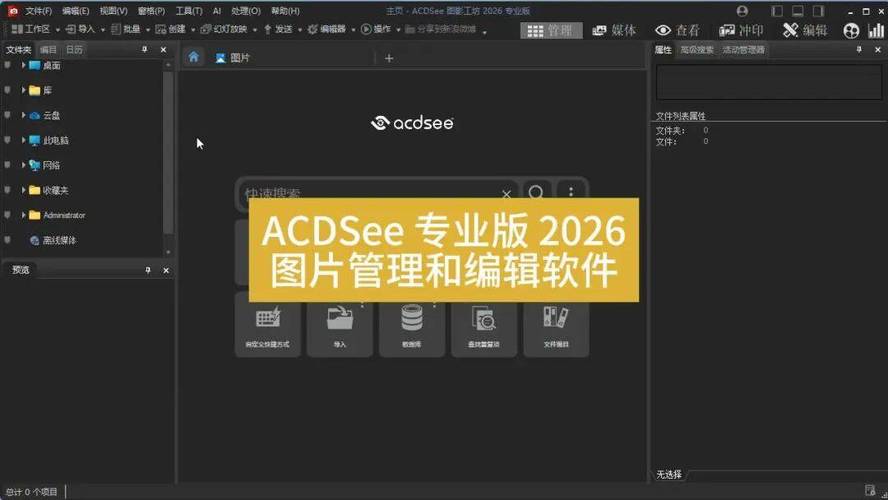The image size is (888, 500).
Task: Switch to the 高级搜索 tab
Action: tap(697, 50)
